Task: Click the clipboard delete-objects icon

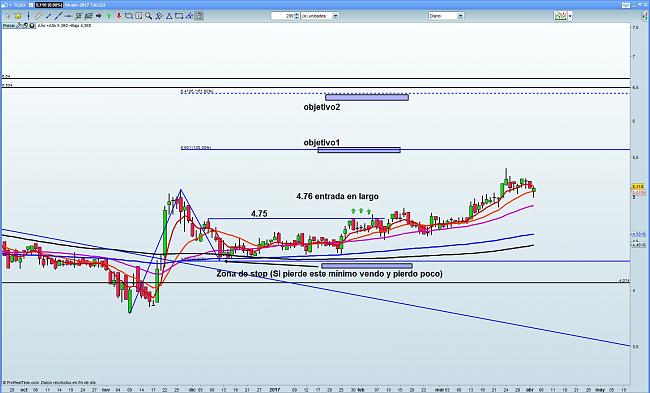Action: coord(199,16)
